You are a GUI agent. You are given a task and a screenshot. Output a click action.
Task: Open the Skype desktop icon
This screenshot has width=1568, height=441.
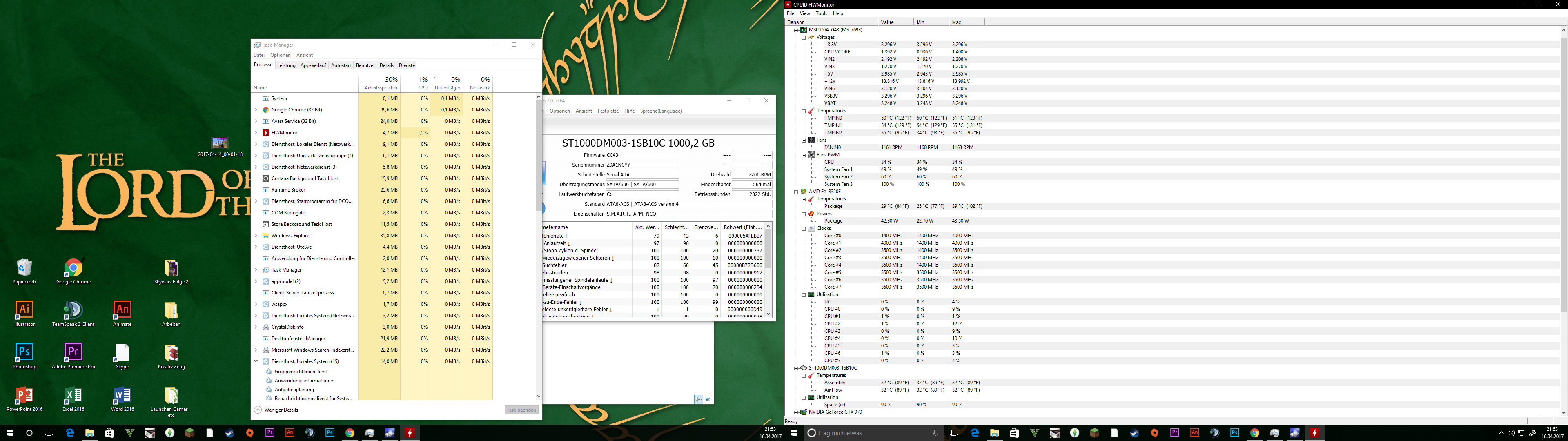point(122,352)
